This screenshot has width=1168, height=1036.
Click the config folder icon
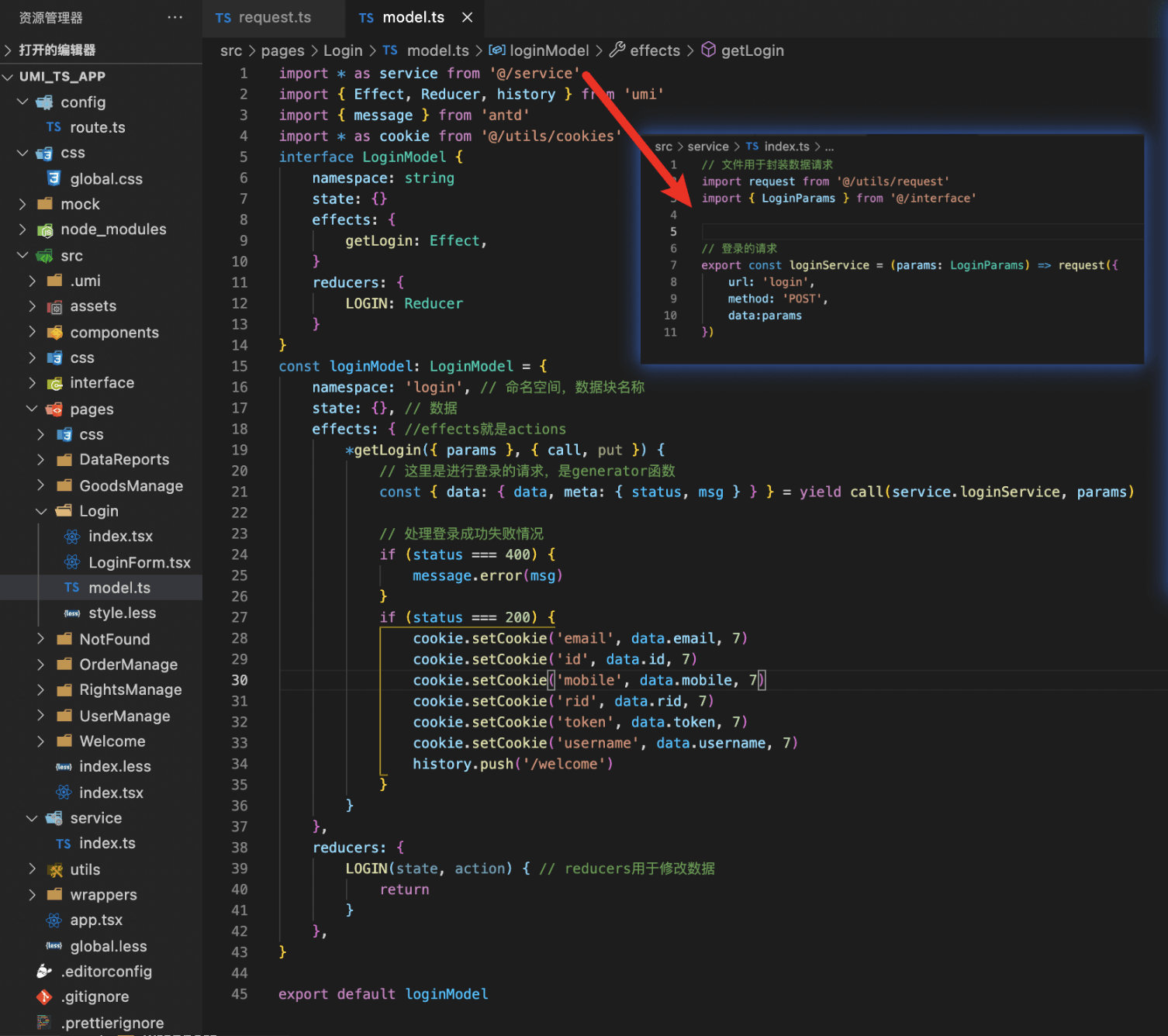[45, 102]
